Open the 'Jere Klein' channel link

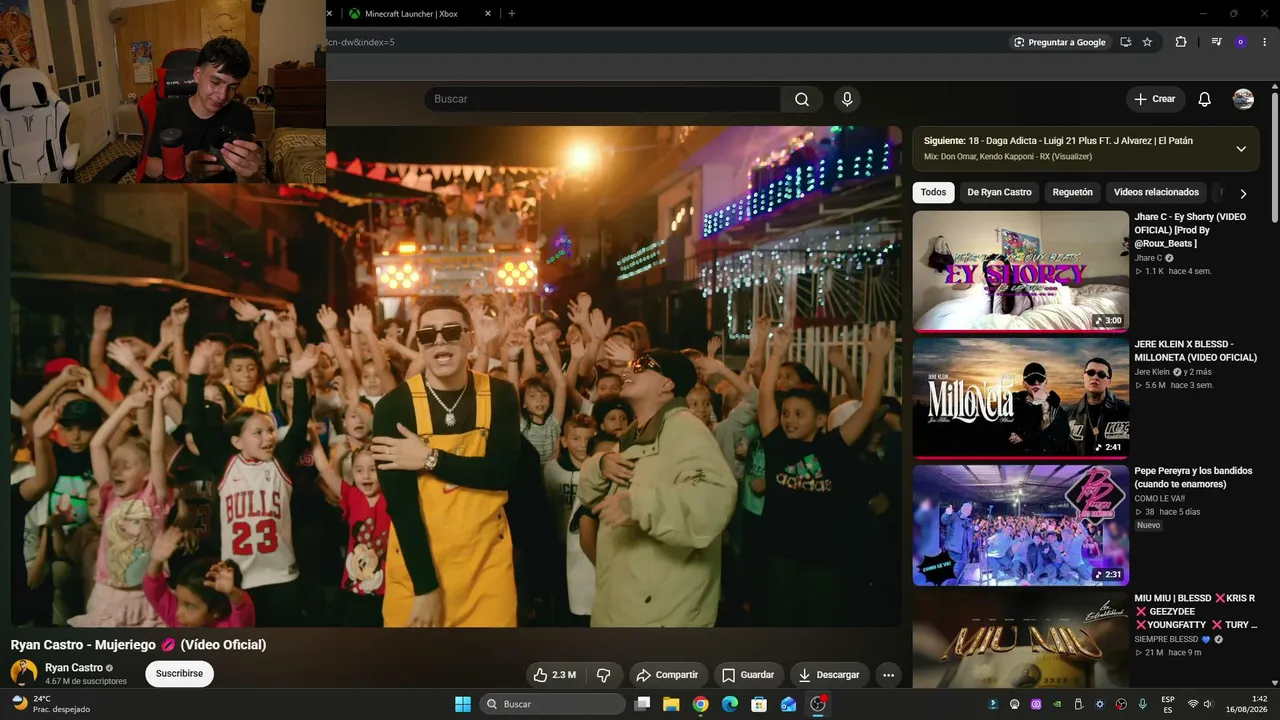point(1152,372)
